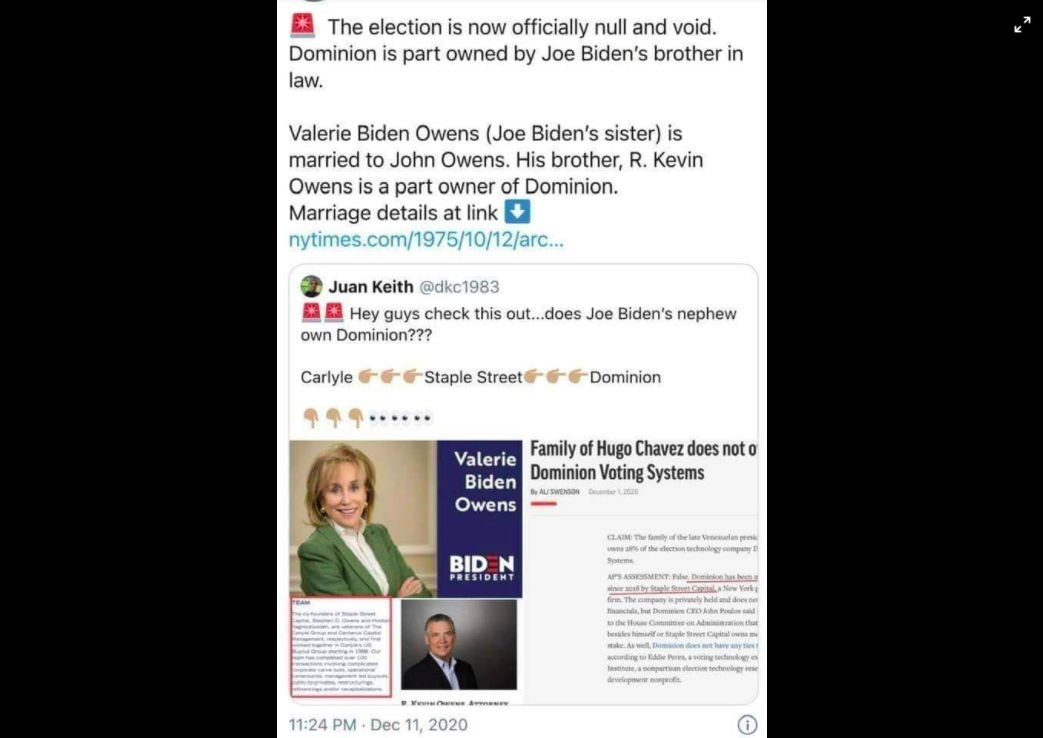The width and height of the screenshot is (1043, 738).
Task: Click Juan Keith's profile avatar
Action: point(311,286)
